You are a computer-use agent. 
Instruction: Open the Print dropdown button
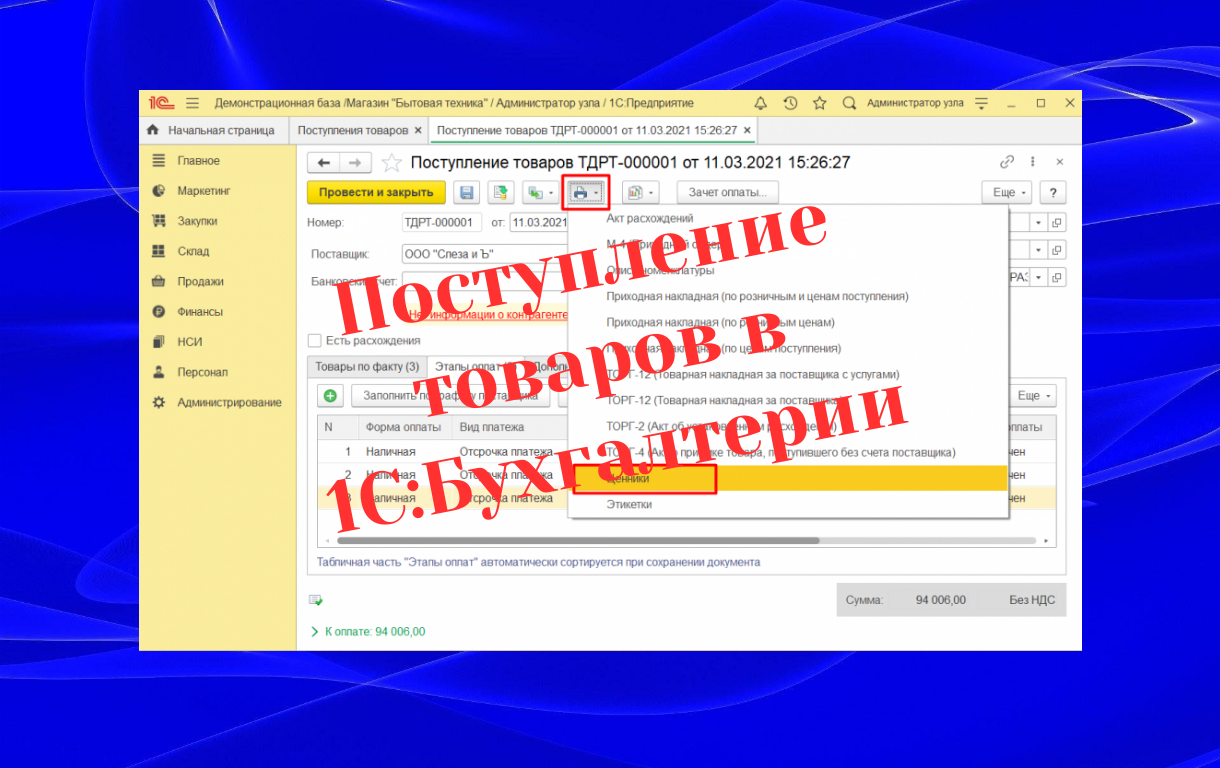point(586,192)
